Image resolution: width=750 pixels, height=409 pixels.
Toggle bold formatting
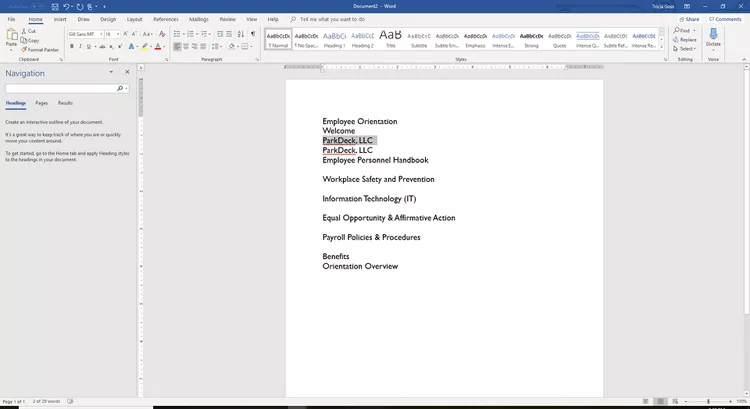tap(72, 46)
